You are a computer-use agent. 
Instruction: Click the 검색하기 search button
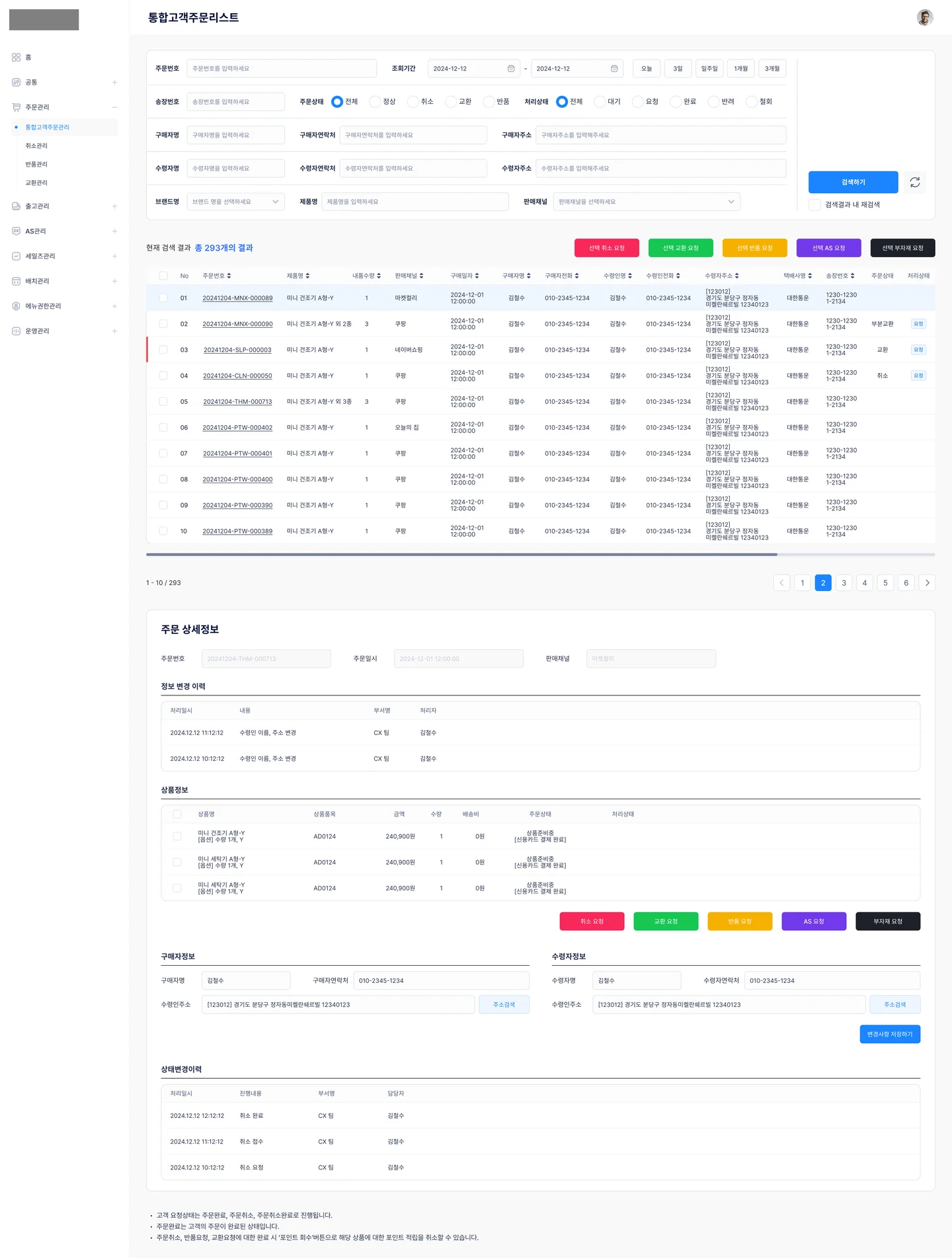point(853,182)
